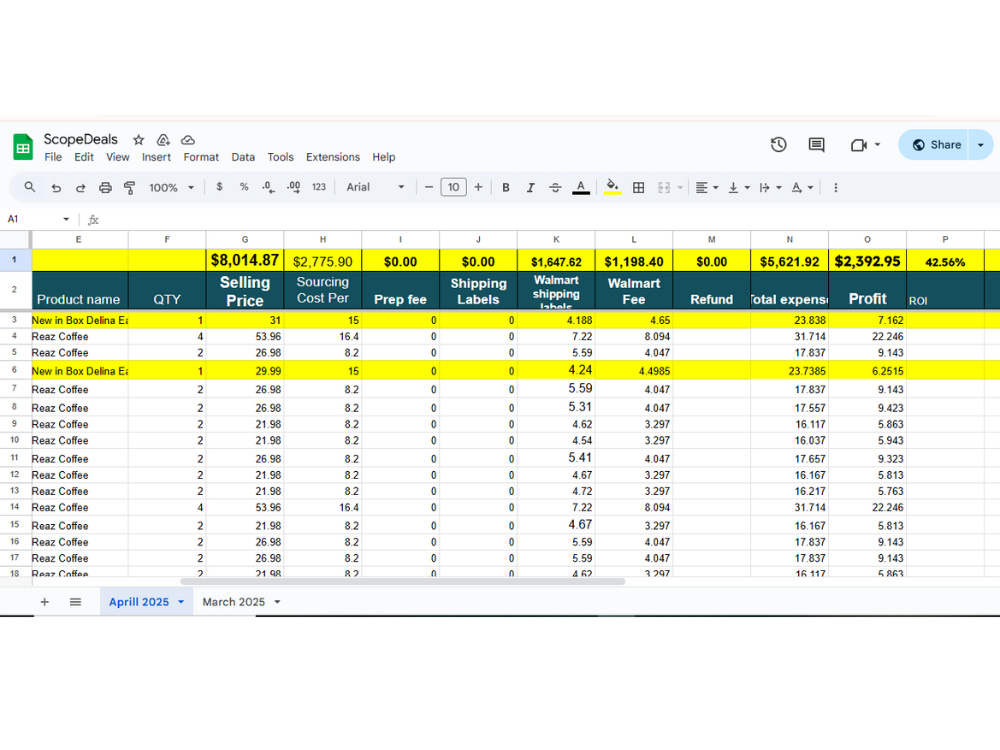Click the 42.56% ROI cell
This screenshot has width=1000, height=750.
(x=945, y=261)
